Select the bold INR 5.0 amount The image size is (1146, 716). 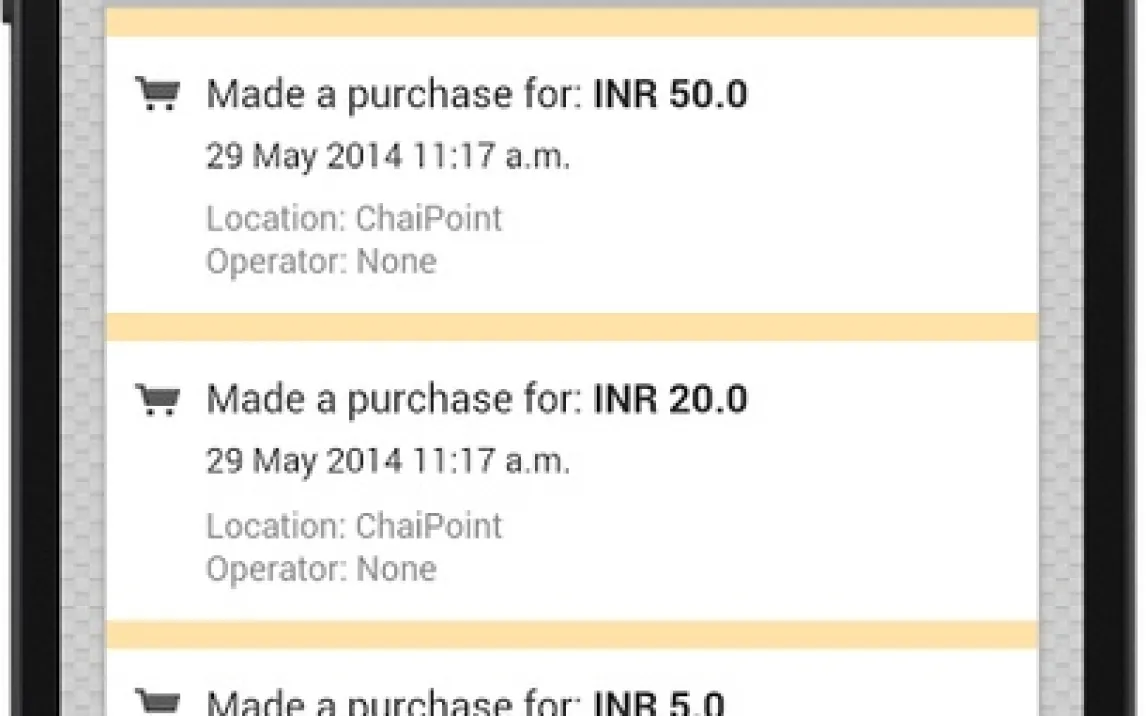click(x=658, y=703)
